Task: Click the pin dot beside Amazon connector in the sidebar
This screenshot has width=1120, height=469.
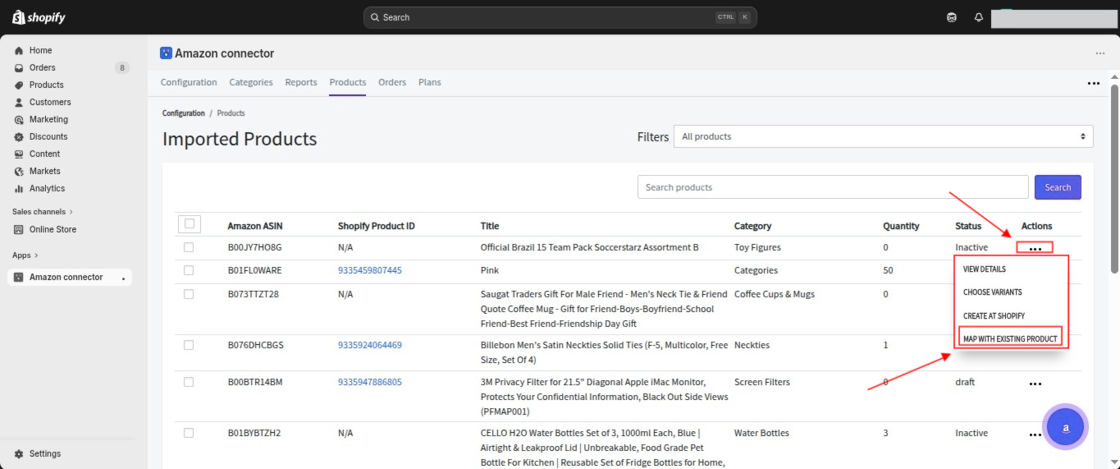Action: tap(124, 278)
